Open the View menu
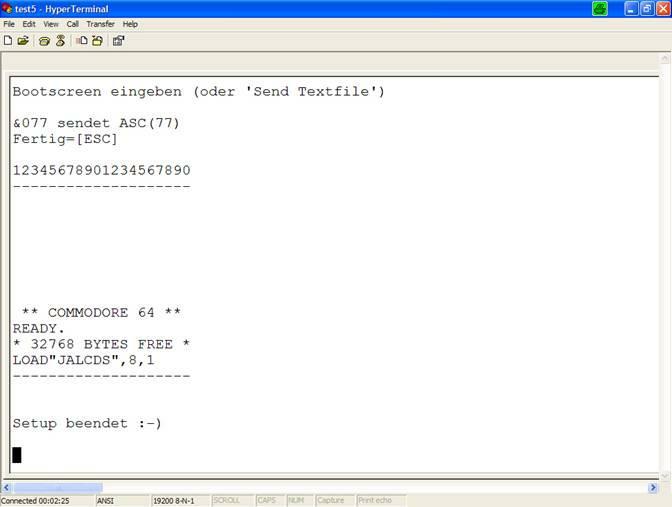Image resolution: width=672 pixels, height=507 pixels. 51,24
